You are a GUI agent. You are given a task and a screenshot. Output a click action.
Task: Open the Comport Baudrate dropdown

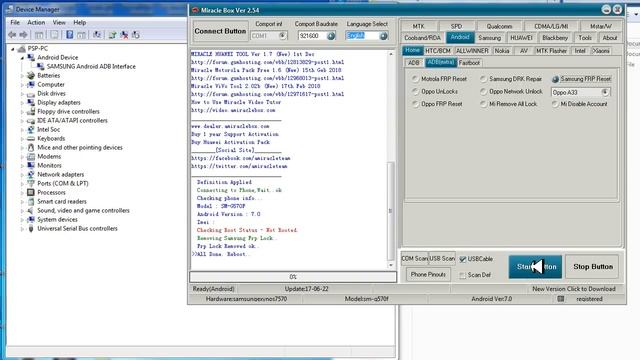[331, 36]
